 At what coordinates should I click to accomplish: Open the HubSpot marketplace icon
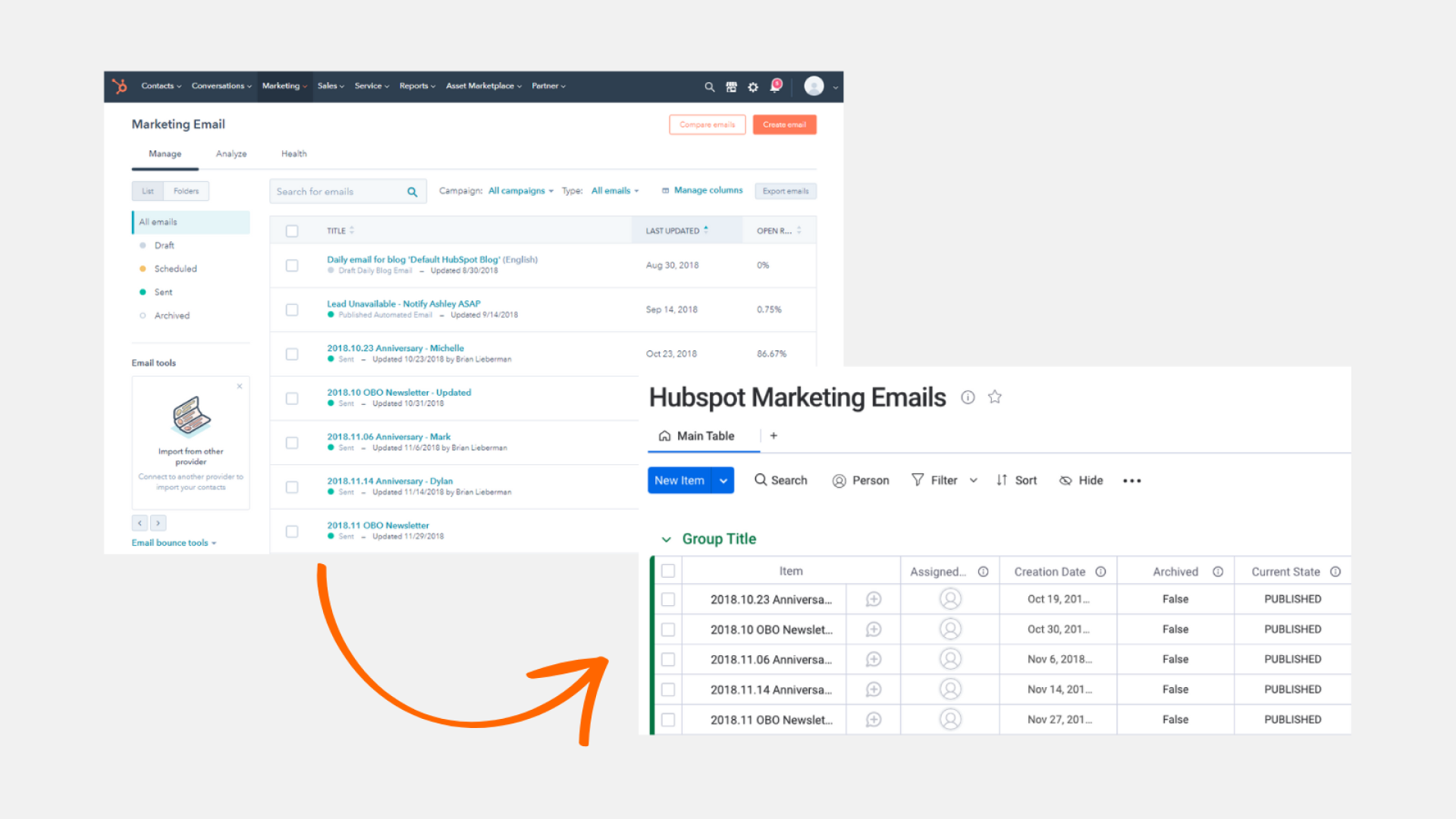(x=731, y=87)
